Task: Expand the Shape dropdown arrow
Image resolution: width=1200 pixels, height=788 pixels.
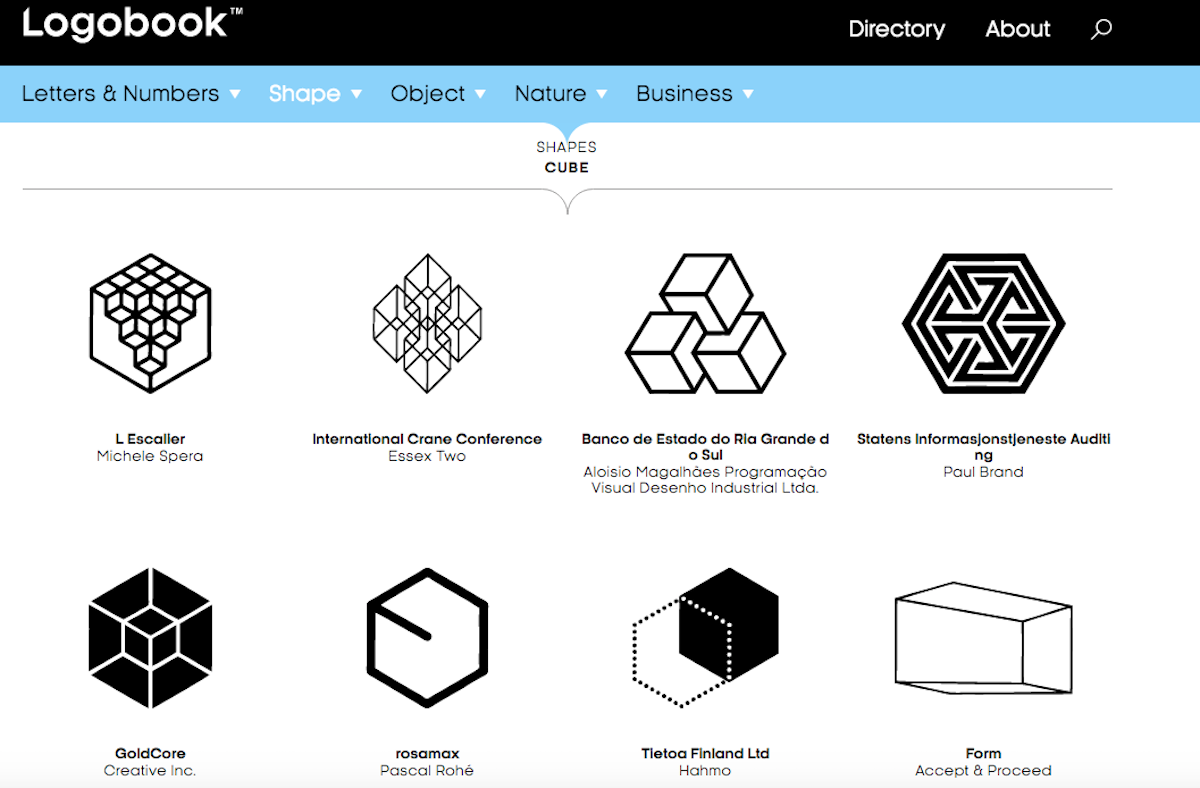Action: coord(356,94)
